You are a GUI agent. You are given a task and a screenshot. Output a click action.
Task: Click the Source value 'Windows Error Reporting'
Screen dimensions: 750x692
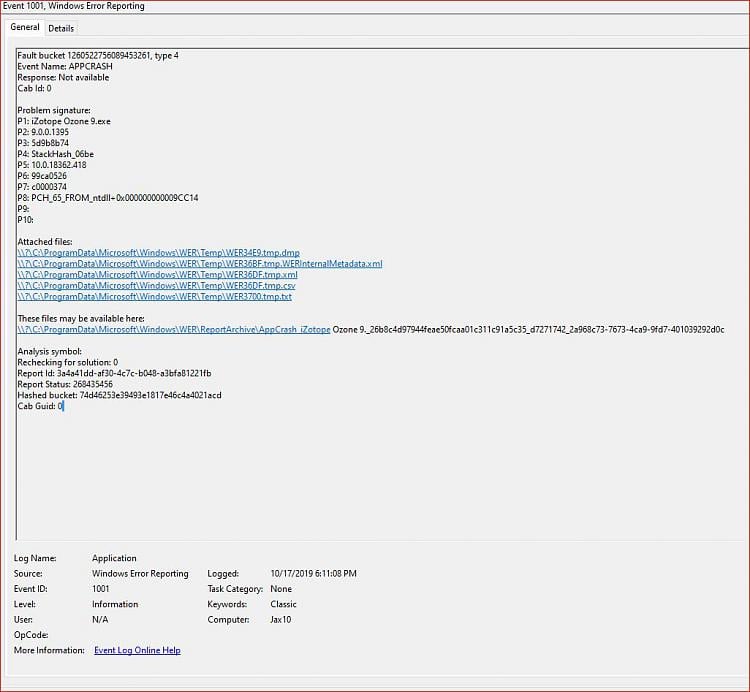point(140,573)
